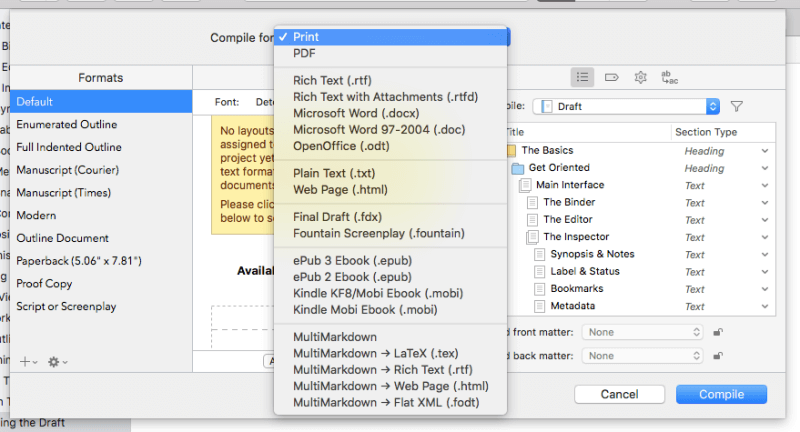Image resolution: width=800 pixels, height=432 pixels.
Task: Select the Manuscript (Times) format
Action: [x=101, y=193]
